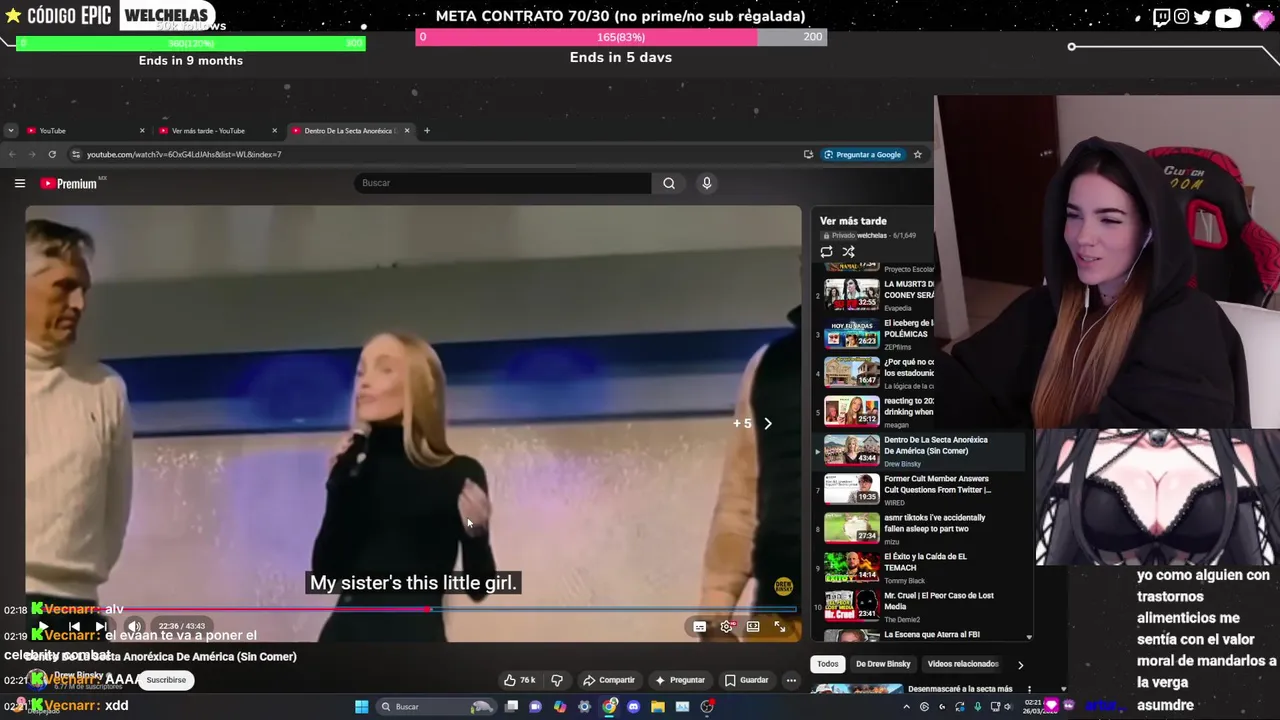
Task: Click the install/cast icon in address bar
Action: point(808,154)
